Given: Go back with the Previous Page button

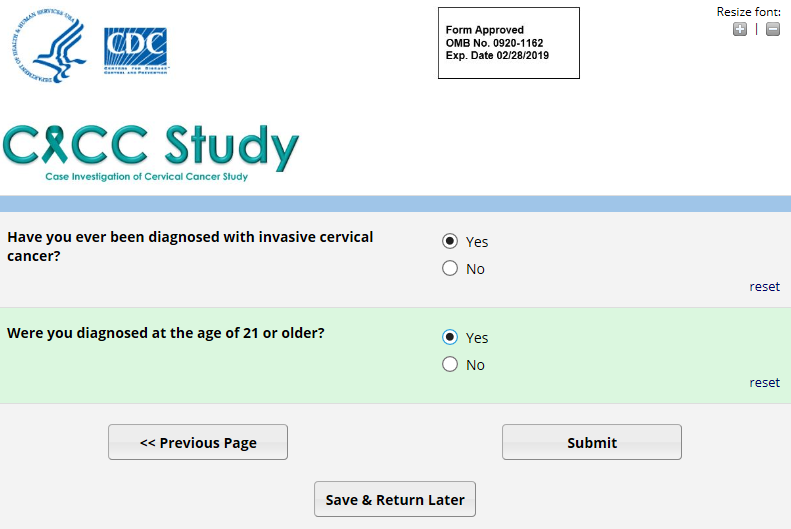Looking at the screenshot, I should (198, 442).
